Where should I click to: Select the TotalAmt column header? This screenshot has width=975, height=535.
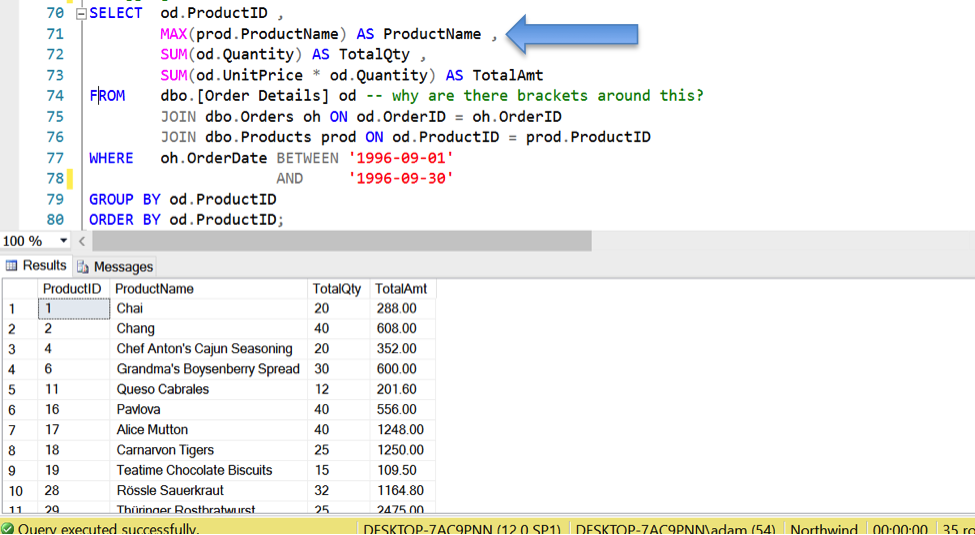click(x=402, y=289)
